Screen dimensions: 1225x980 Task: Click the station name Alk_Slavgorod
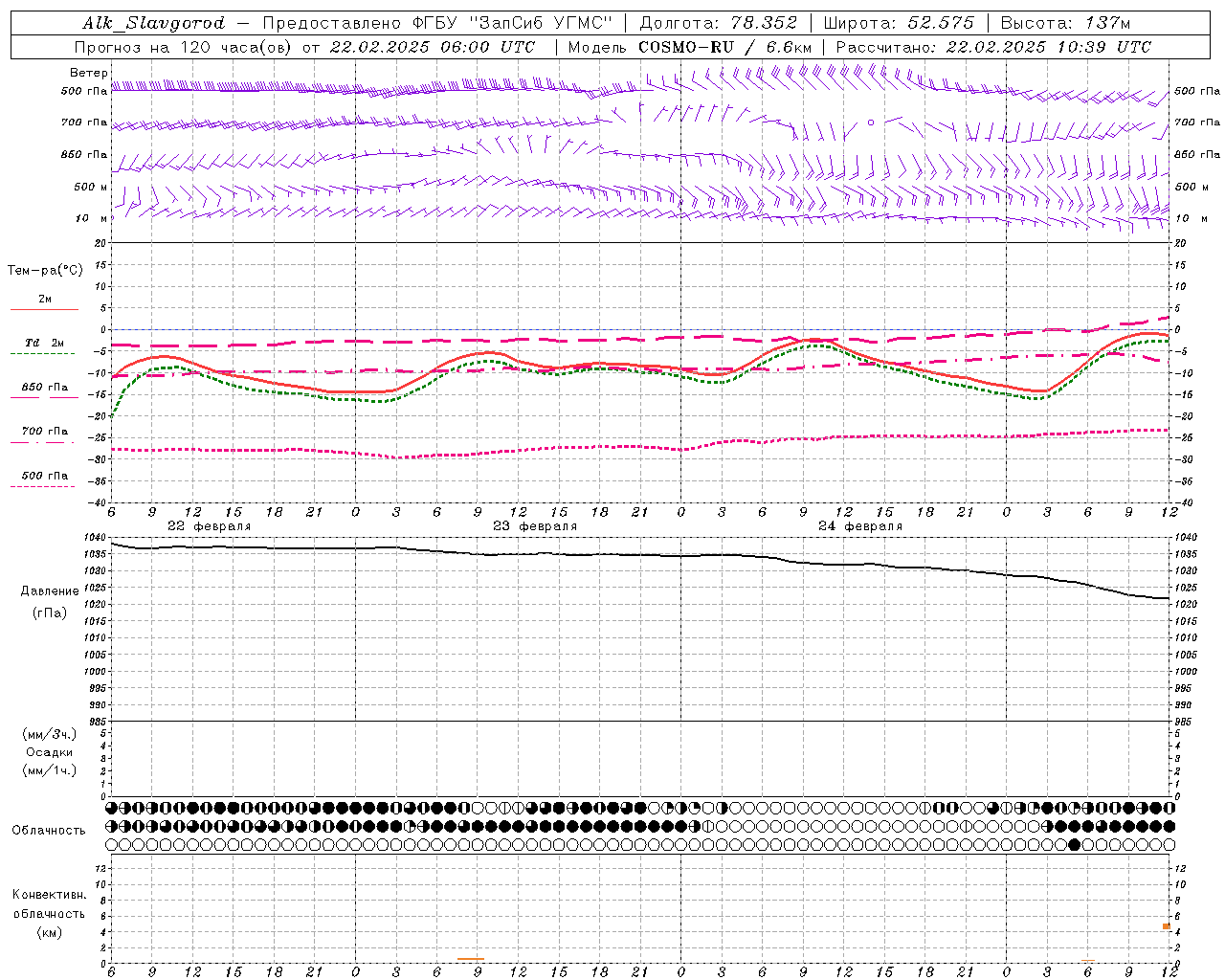154,23
